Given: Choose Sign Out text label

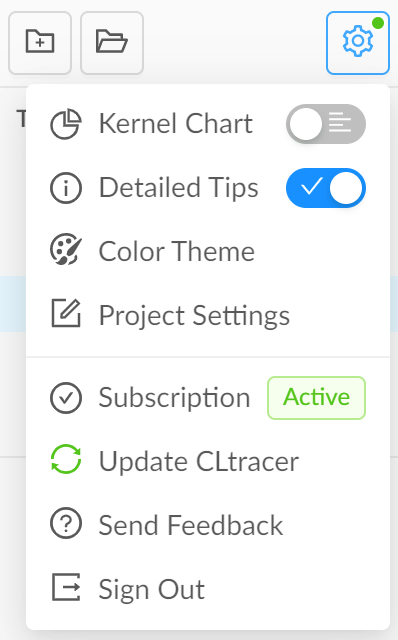Looking at the screenshot, I should (x=151, y=589).
